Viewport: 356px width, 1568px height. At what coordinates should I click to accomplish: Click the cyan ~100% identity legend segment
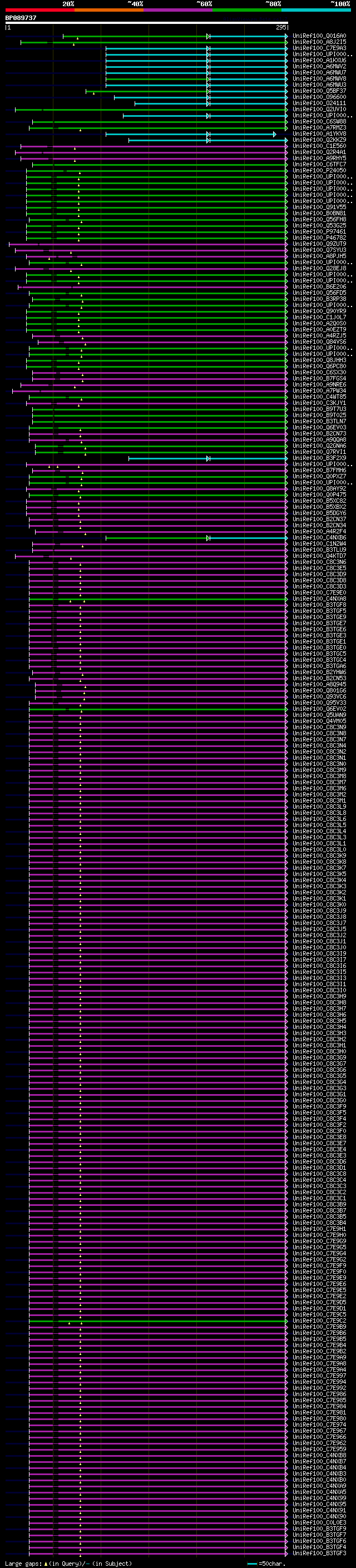coord(316,10)
